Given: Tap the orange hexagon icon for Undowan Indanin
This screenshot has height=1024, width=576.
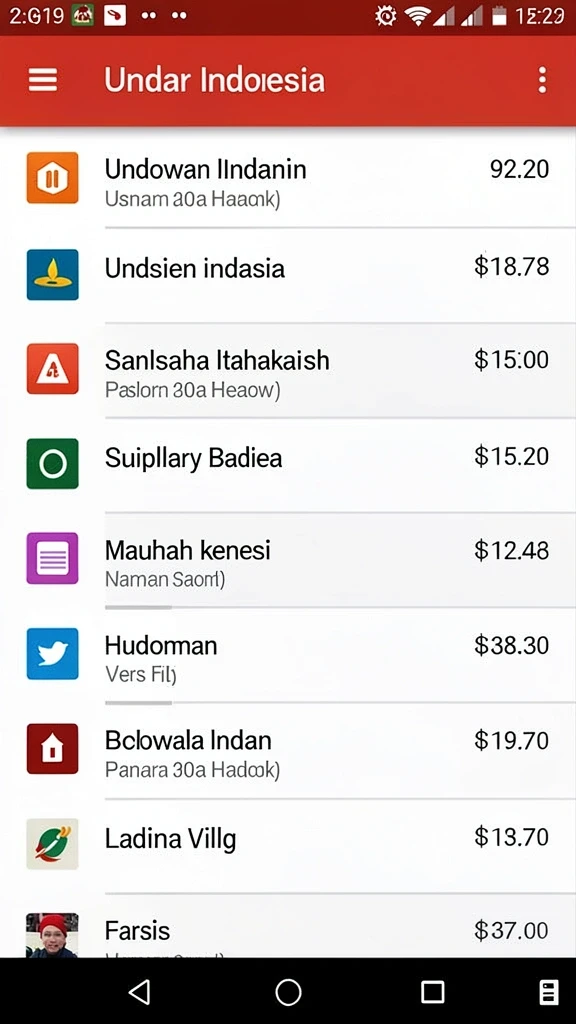Looking at the screenshot, I should [52, 178].
